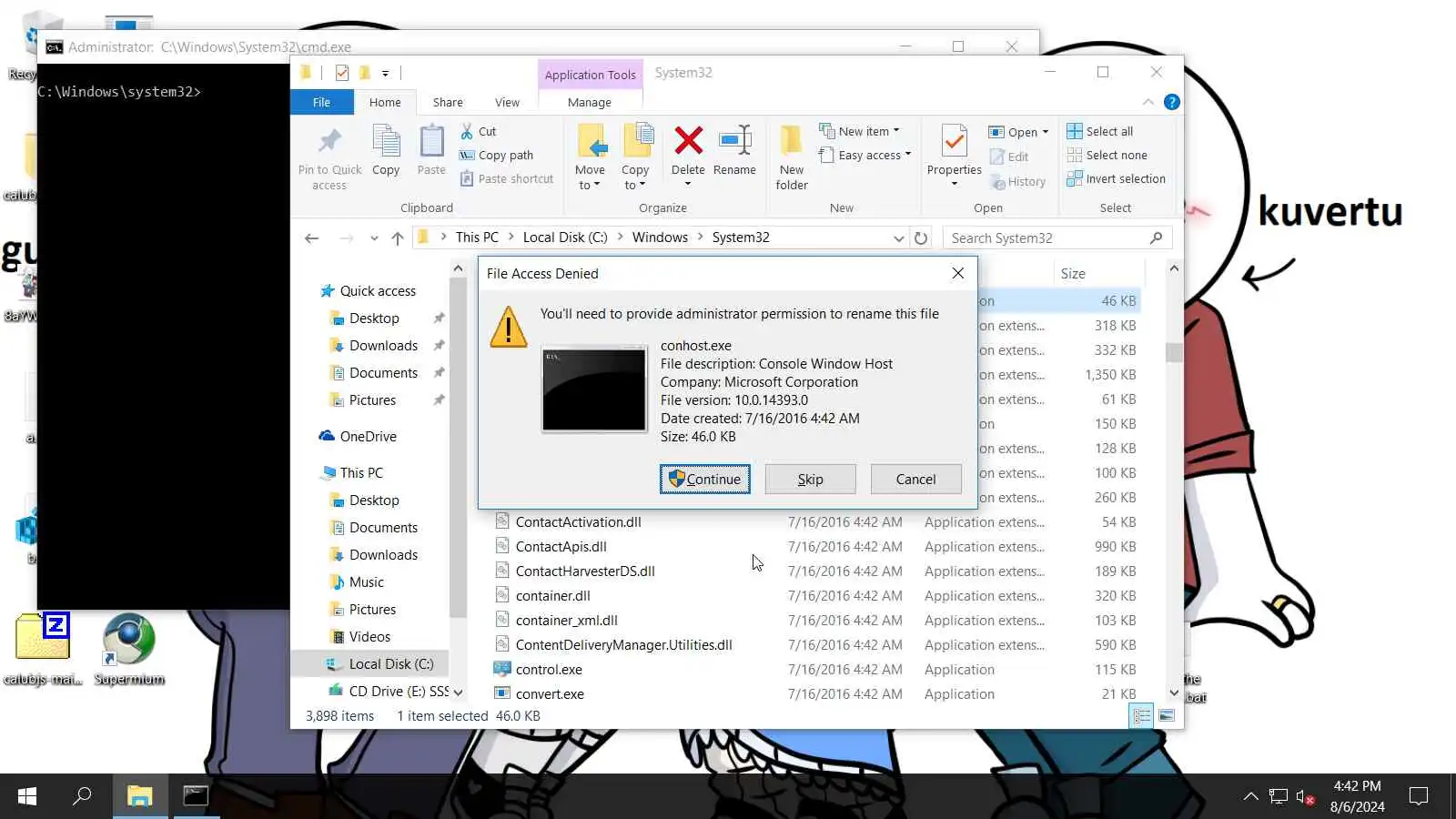Click the Pin to Quick access icon
This screenshot has height=819, width=1456.
tap(329, 141)
